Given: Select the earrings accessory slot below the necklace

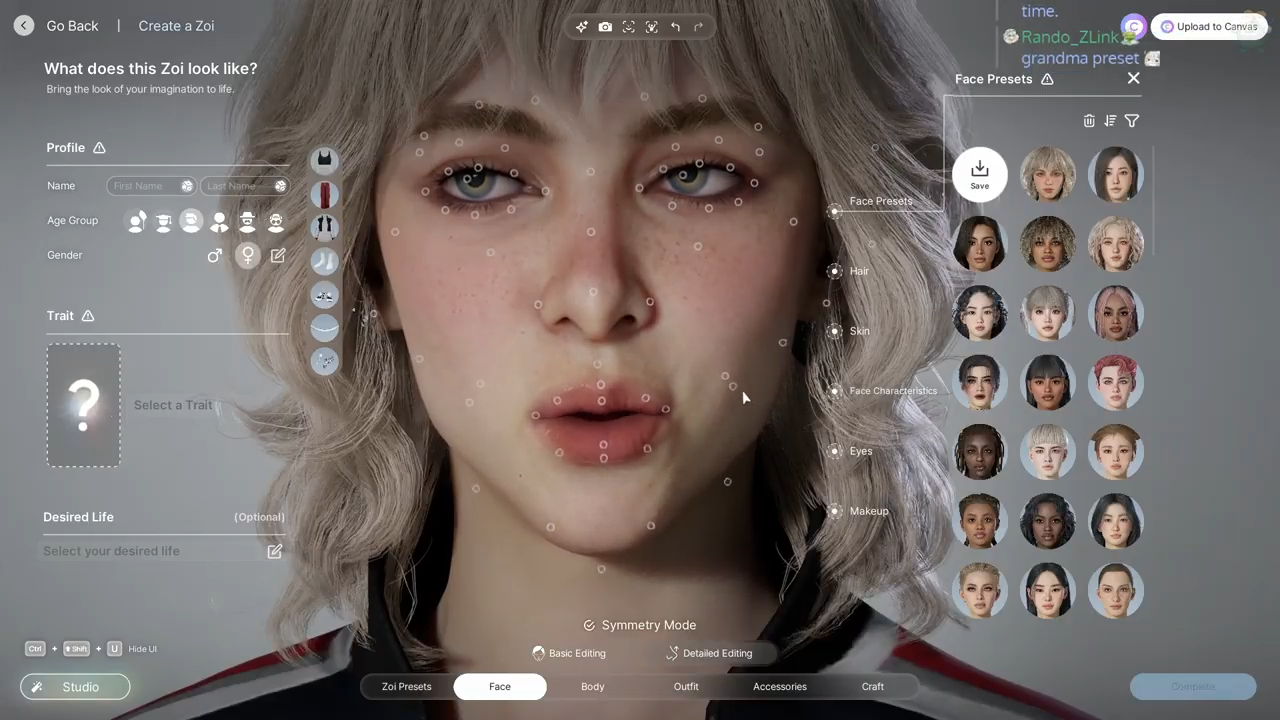Looking at the screenshot, I should coord(324,361).
